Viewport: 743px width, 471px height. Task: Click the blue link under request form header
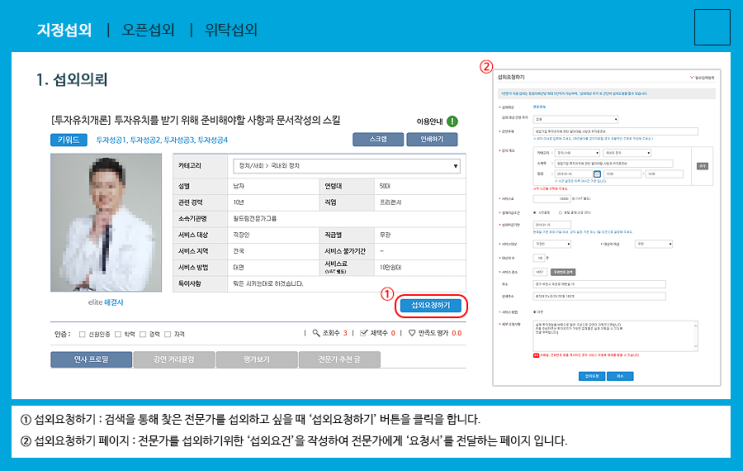pyautogui.click(x=539, y=107)
